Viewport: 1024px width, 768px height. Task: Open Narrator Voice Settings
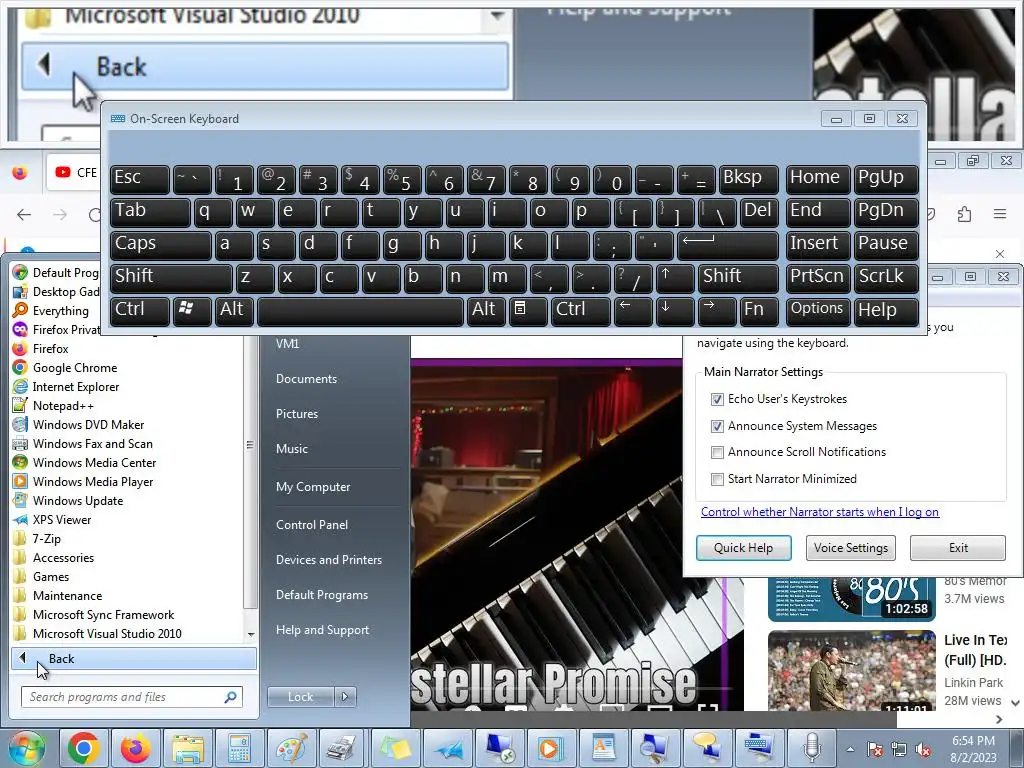(x=850, y=548)
